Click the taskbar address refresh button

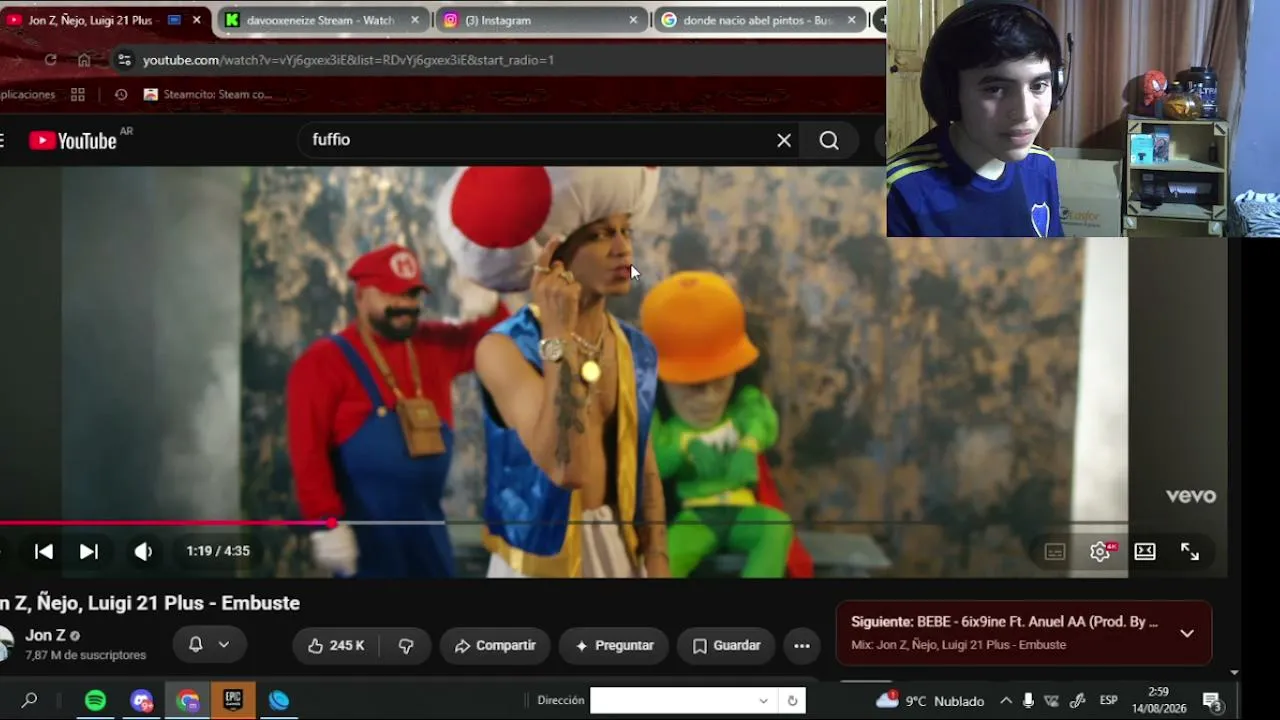point(792,700)
